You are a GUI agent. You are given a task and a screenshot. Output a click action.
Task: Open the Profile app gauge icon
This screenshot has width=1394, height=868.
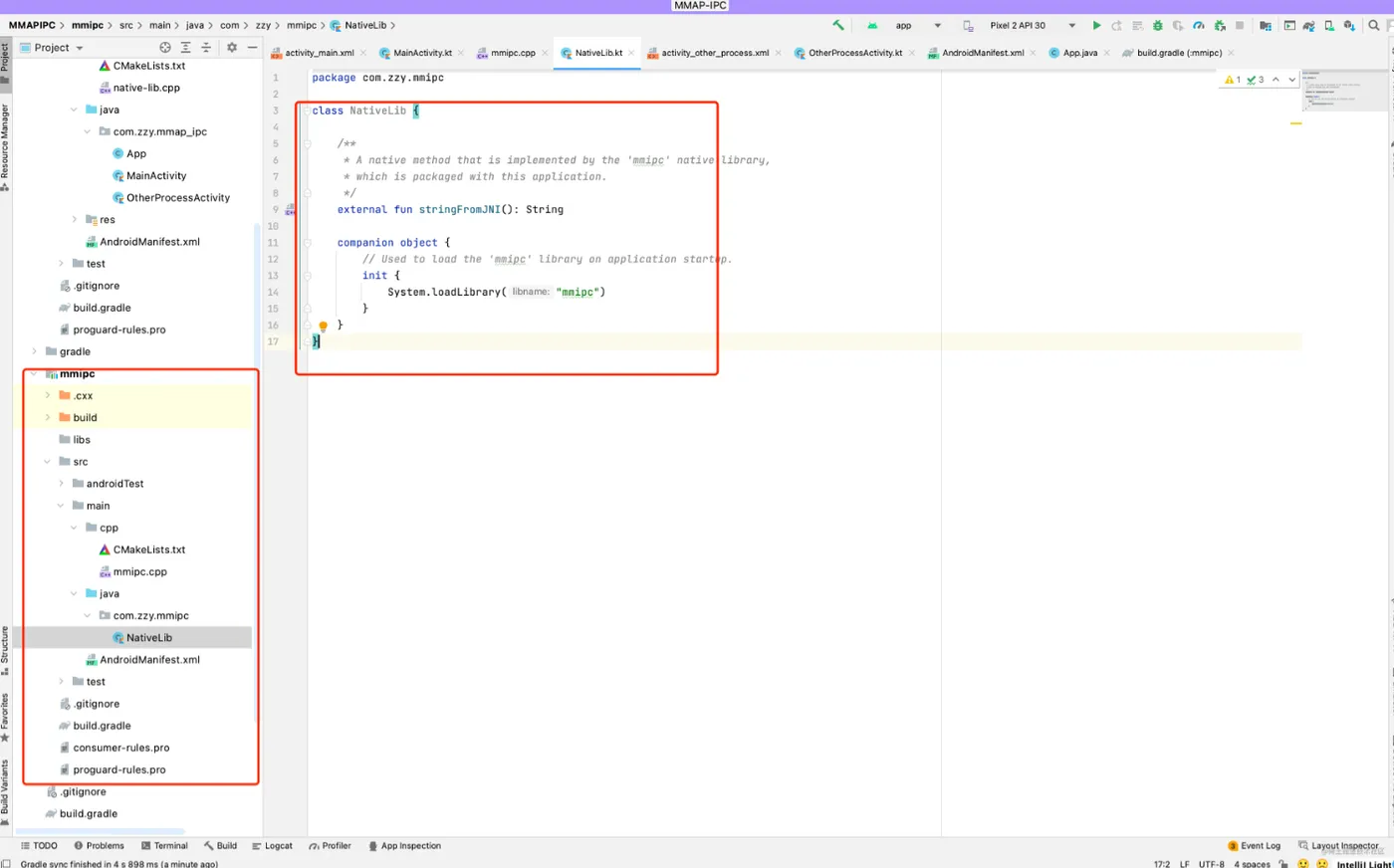coord(1199,25)
